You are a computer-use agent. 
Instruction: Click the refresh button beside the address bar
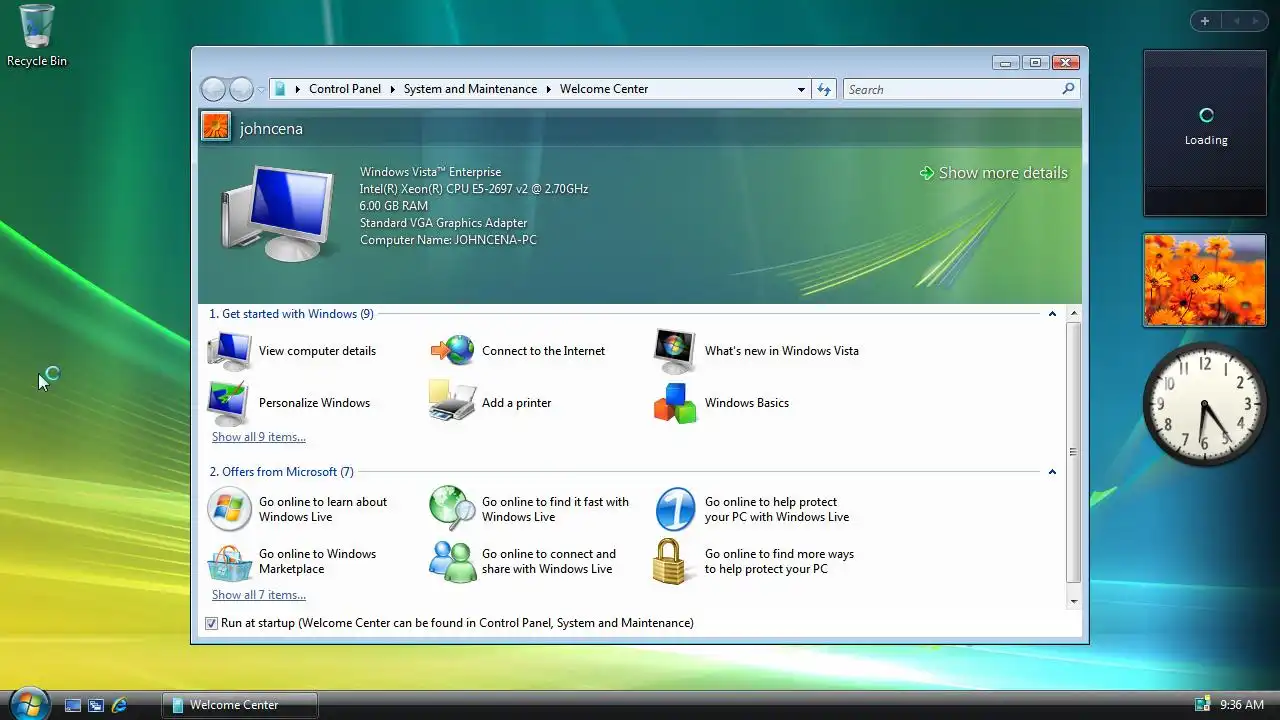click(x=824, y=89)
